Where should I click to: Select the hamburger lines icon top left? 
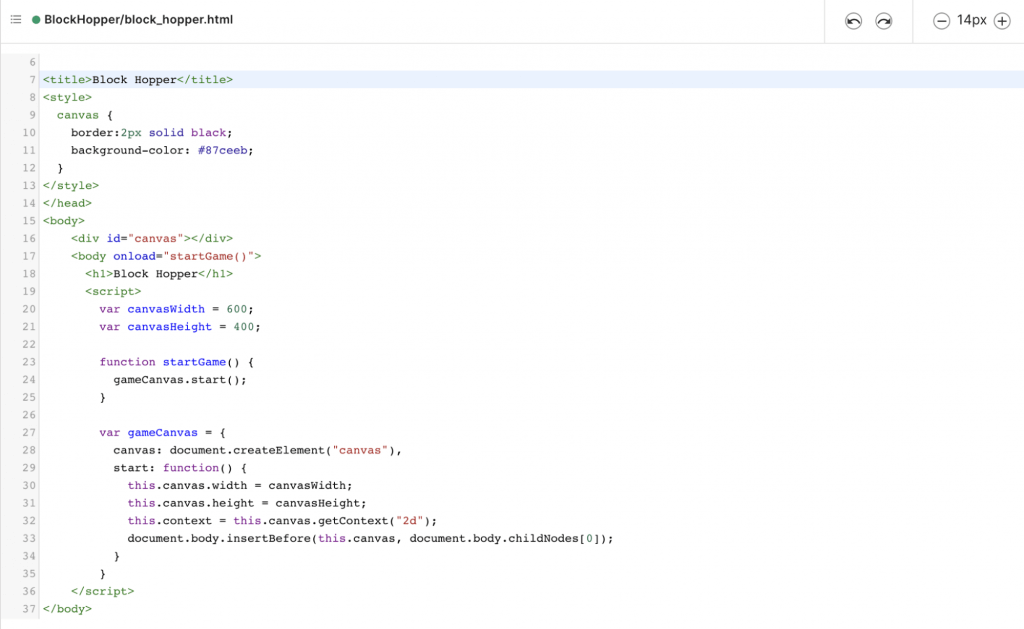15,18
